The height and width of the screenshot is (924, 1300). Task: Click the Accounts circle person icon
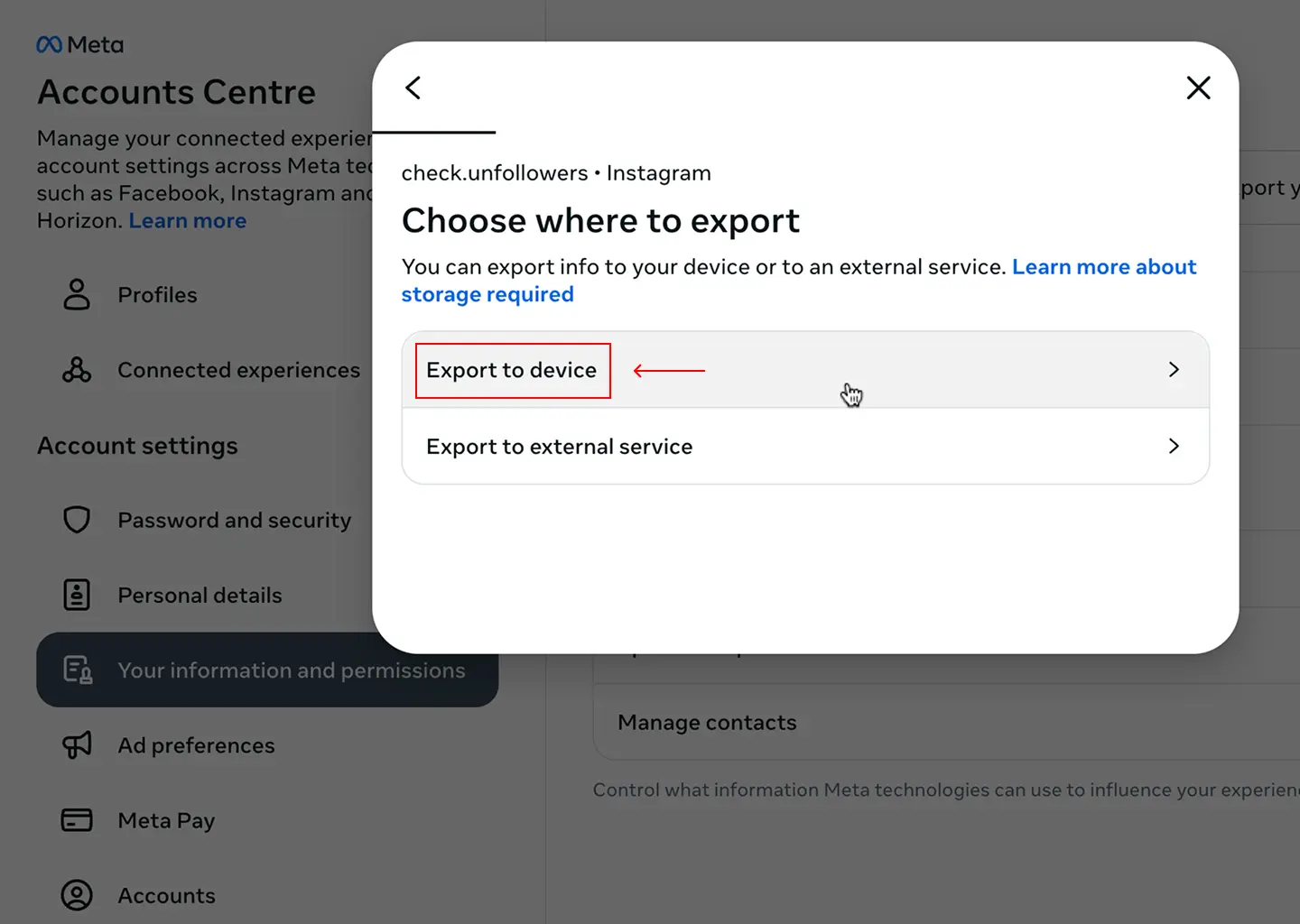tap(77, 895)
